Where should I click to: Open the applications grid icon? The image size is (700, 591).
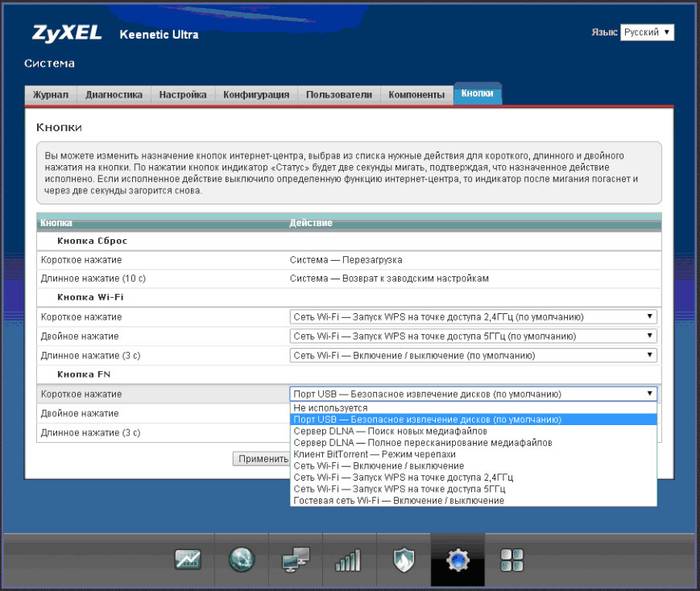pyautogui.click(x=512, y=560)
